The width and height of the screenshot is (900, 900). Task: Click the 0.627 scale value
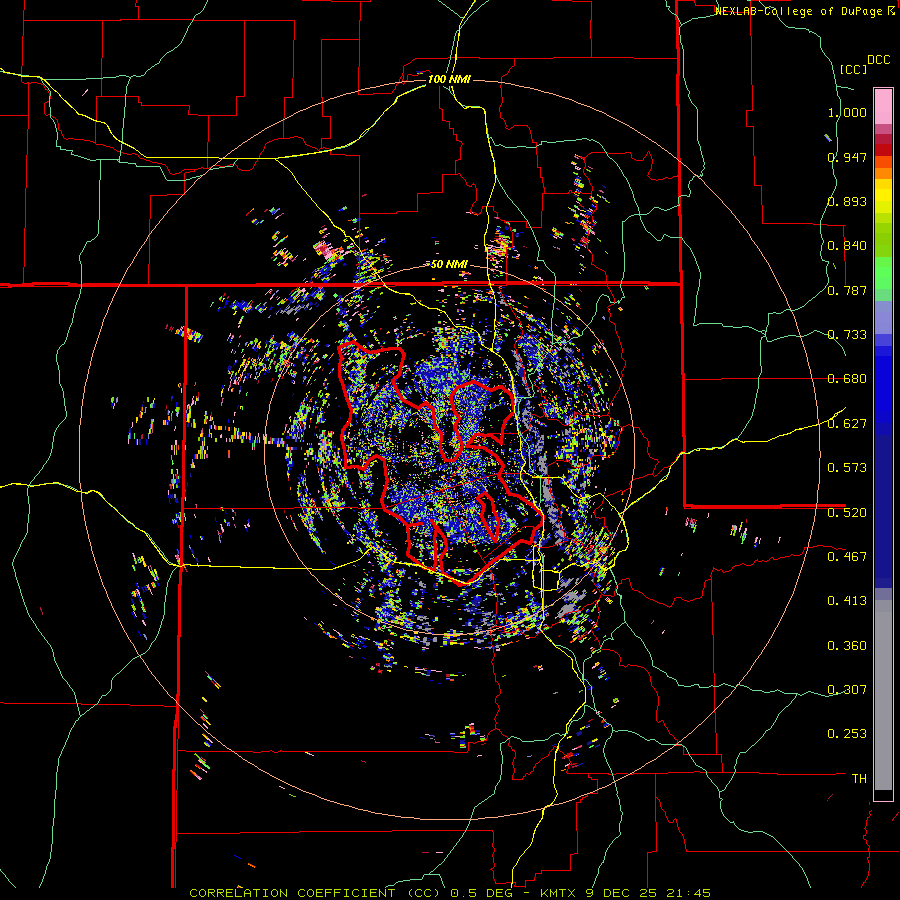pyautogui.click(x=847, y=424)
